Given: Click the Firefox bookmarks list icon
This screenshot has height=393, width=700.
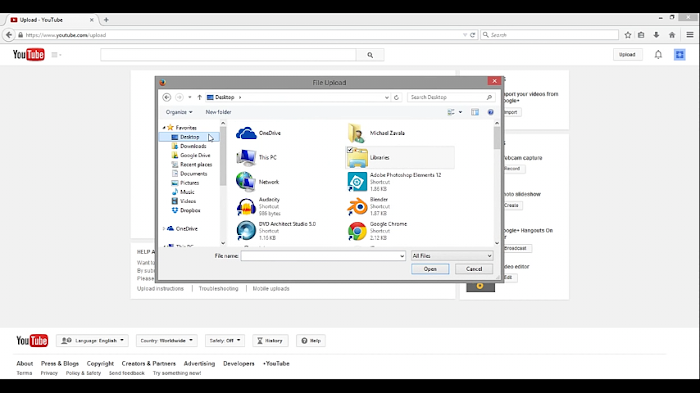Looking at the screenshot, I should tap(641, 35).
